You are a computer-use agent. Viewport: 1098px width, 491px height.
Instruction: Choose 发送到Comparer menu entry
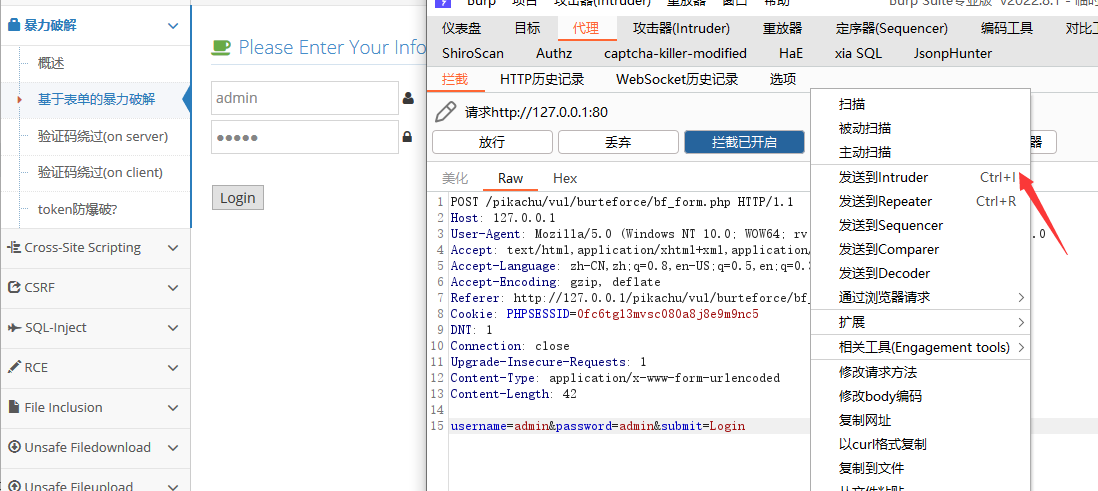[920, 249]
